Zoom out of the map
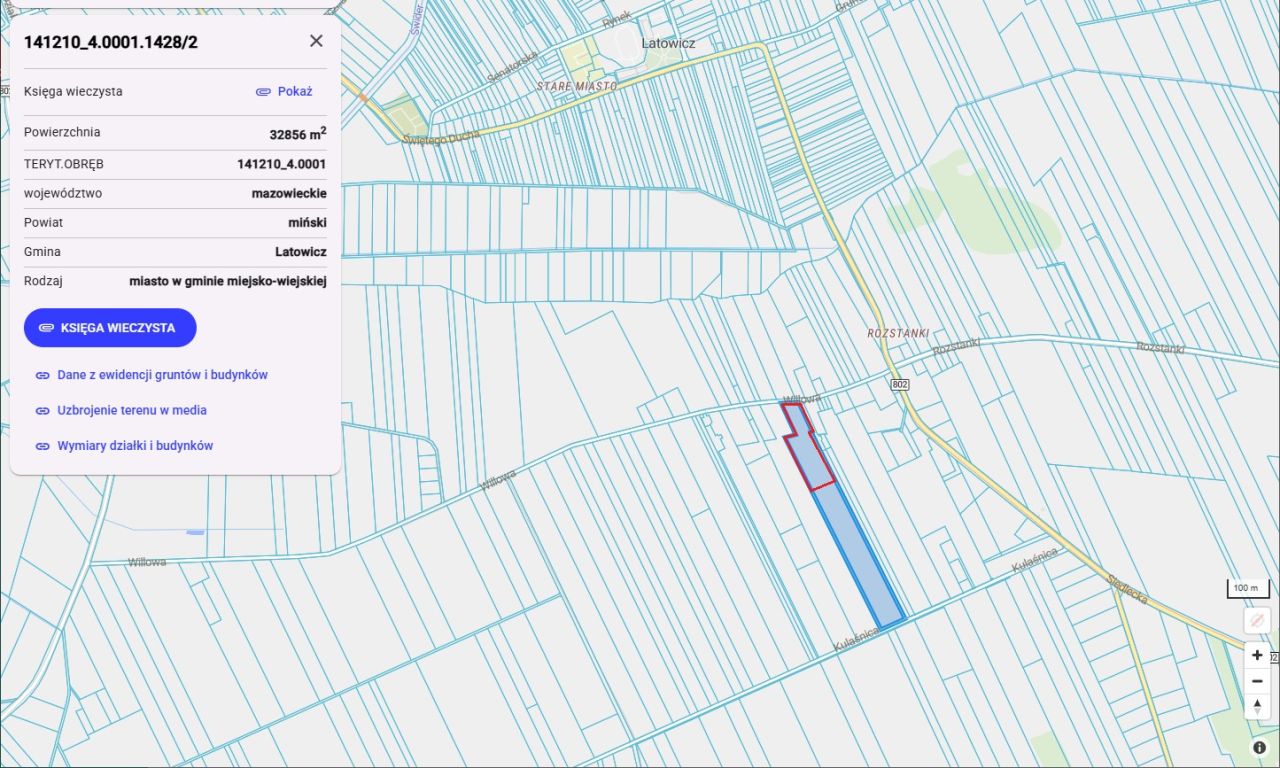This screenshot has width=1280, height=768. point(1257,681)
